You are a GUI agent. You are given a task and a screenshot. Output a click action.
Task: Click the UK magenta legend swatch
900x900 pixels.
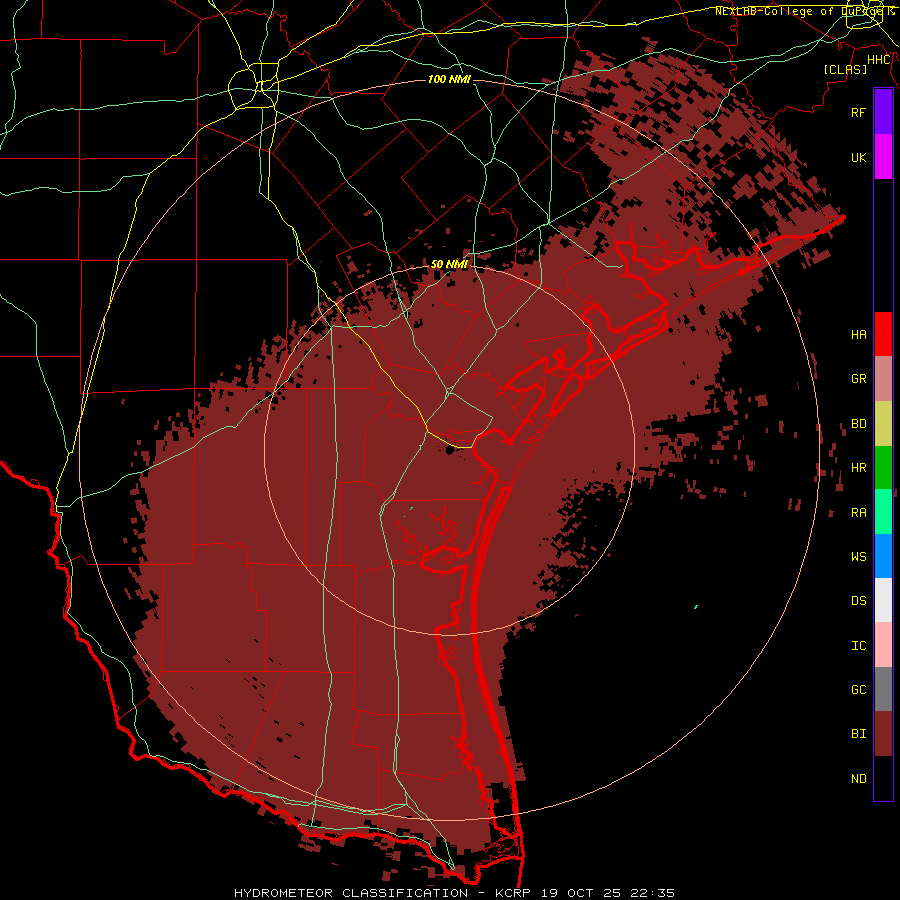pos(883,157)
